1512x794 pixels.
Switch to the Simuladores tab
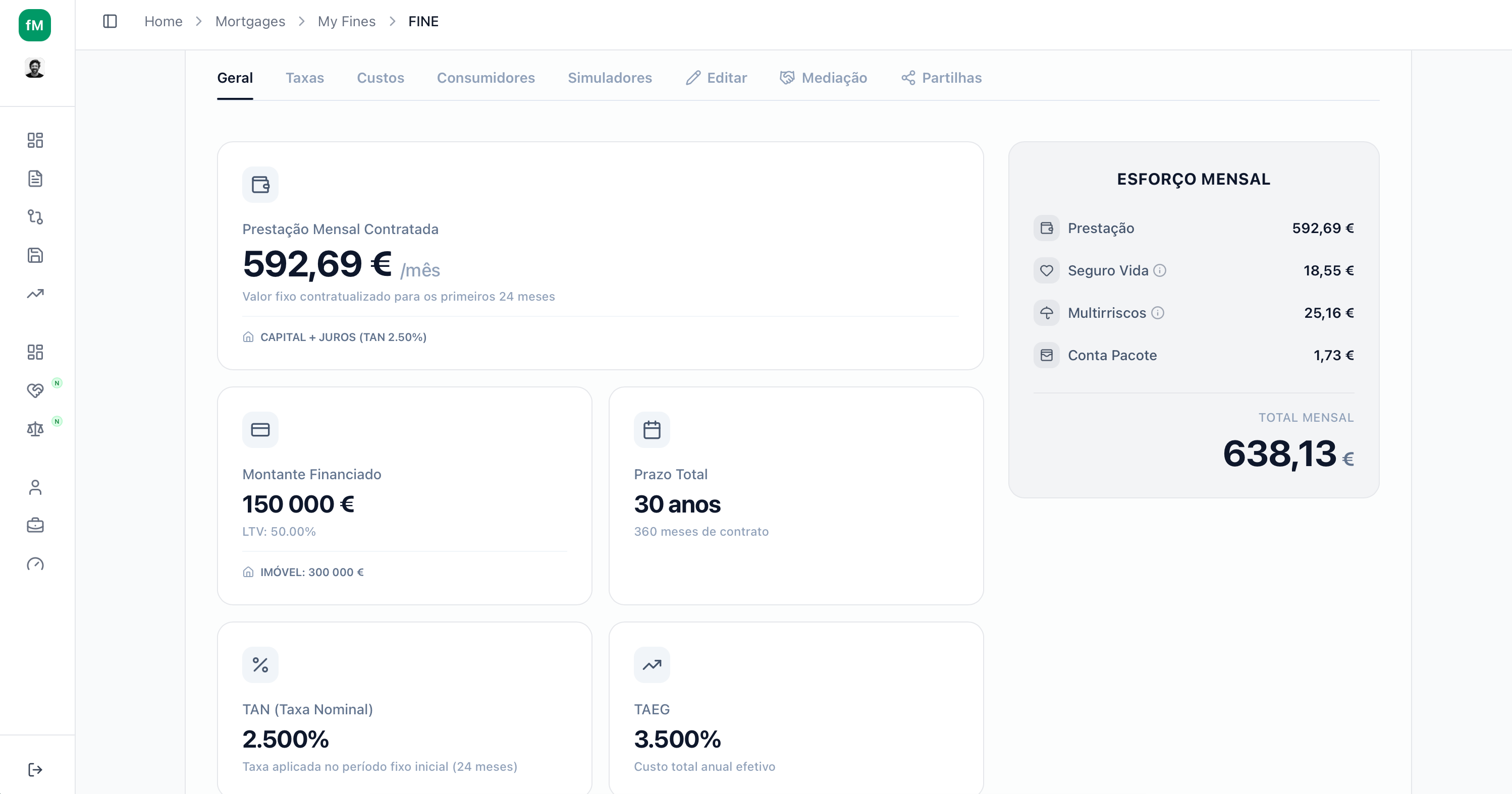(x=609, y=78)
